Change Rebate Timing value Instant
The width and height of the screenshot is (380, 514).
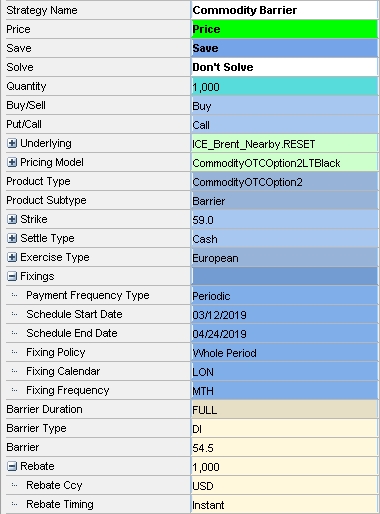285,505
